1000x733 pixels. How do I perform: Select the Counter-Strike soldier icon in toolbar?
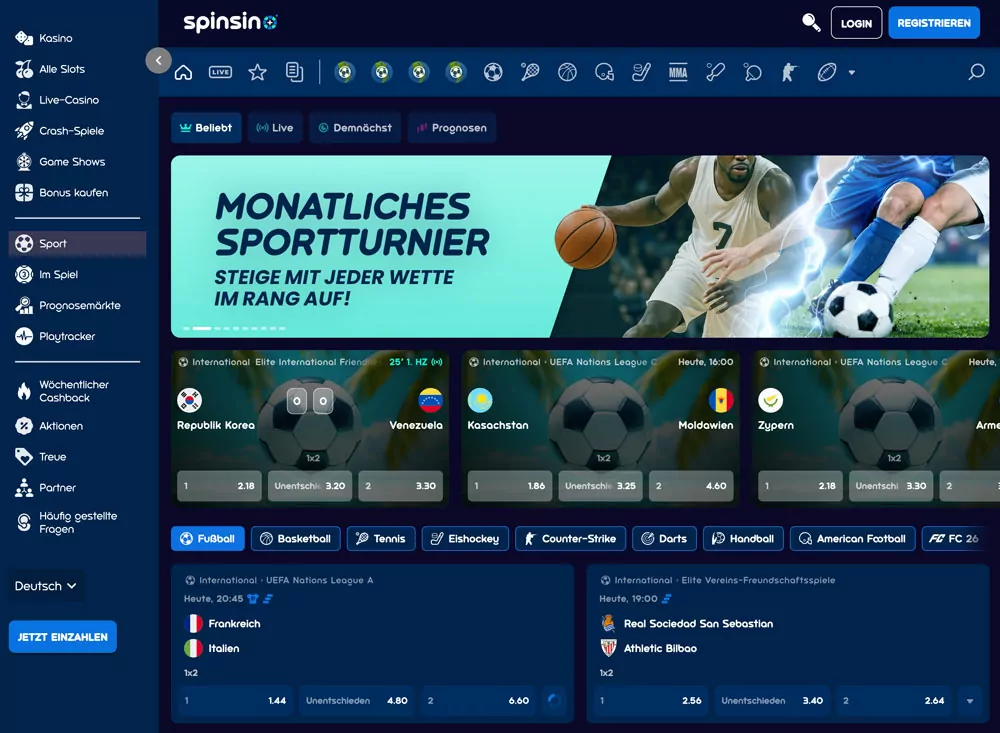(x=790, y=72)
